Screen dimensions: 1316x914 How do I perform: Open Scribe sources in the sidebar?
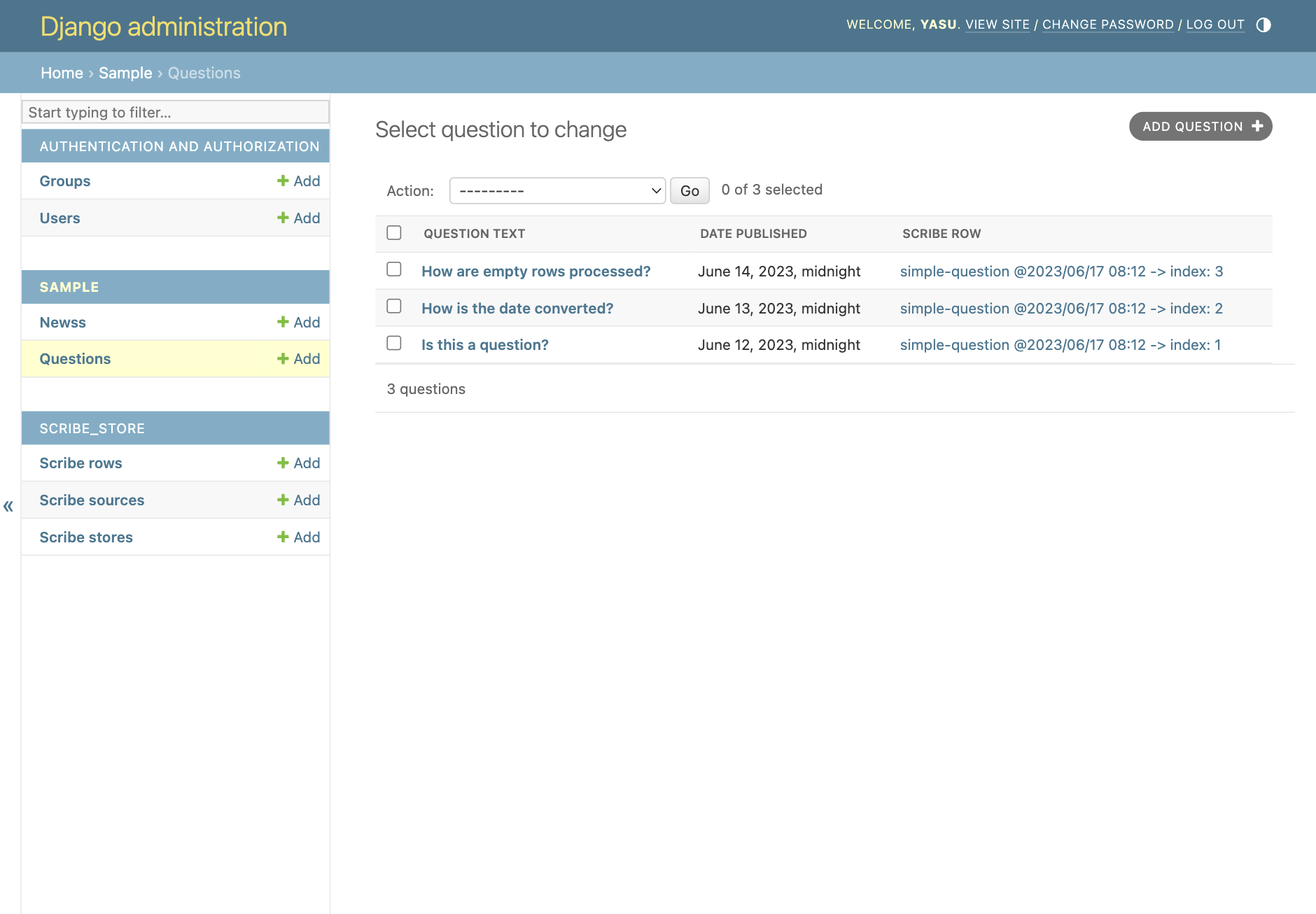(92, 500)
